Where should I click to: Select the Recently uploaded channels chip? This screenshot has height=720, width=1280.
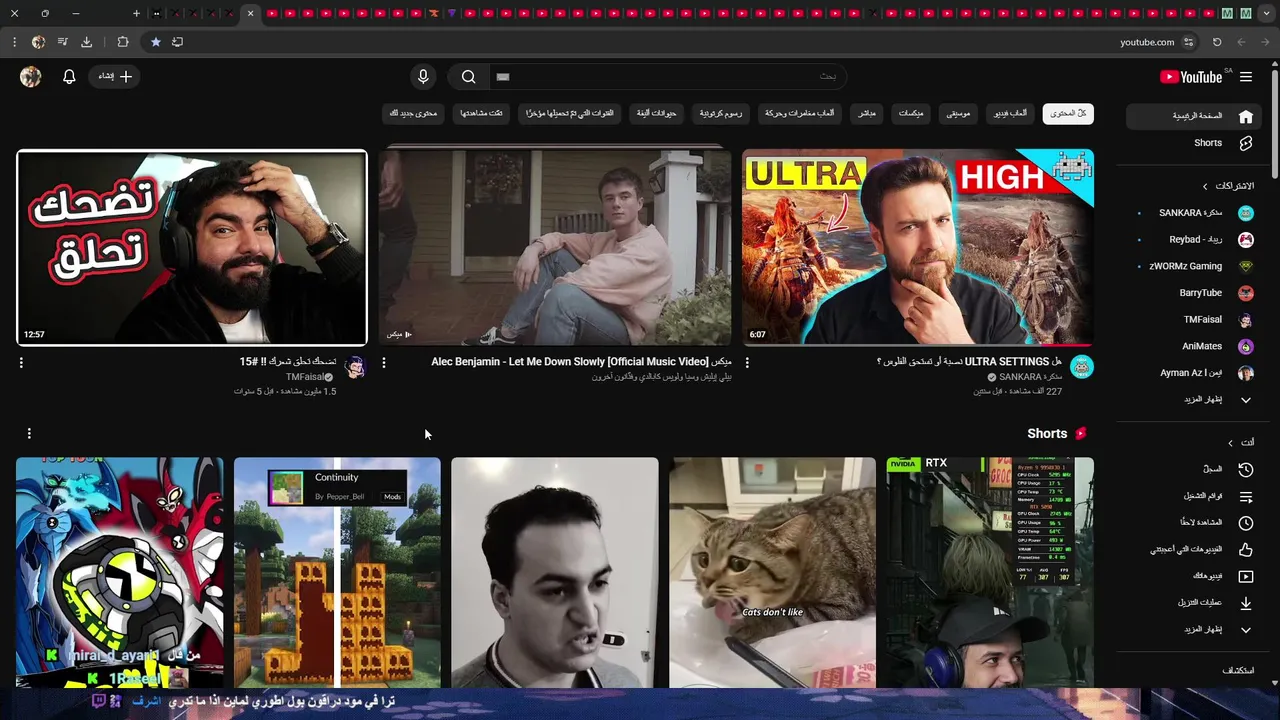pyautogui.click(x=571, y=114)
